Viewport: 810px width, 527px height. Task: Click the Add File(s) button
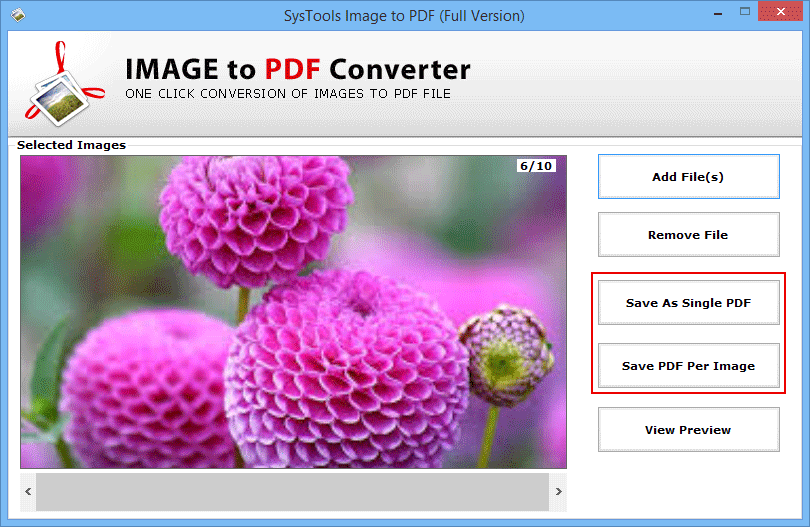(689, 177)
